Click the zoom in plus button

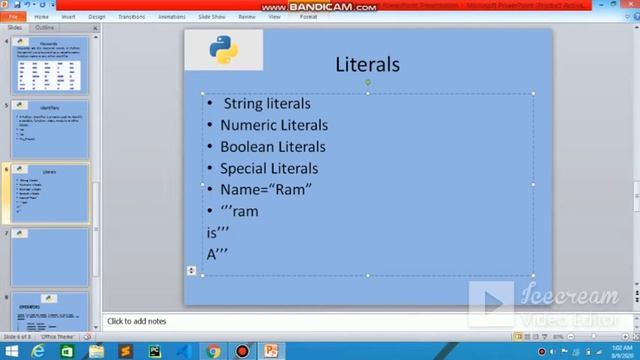625,337
